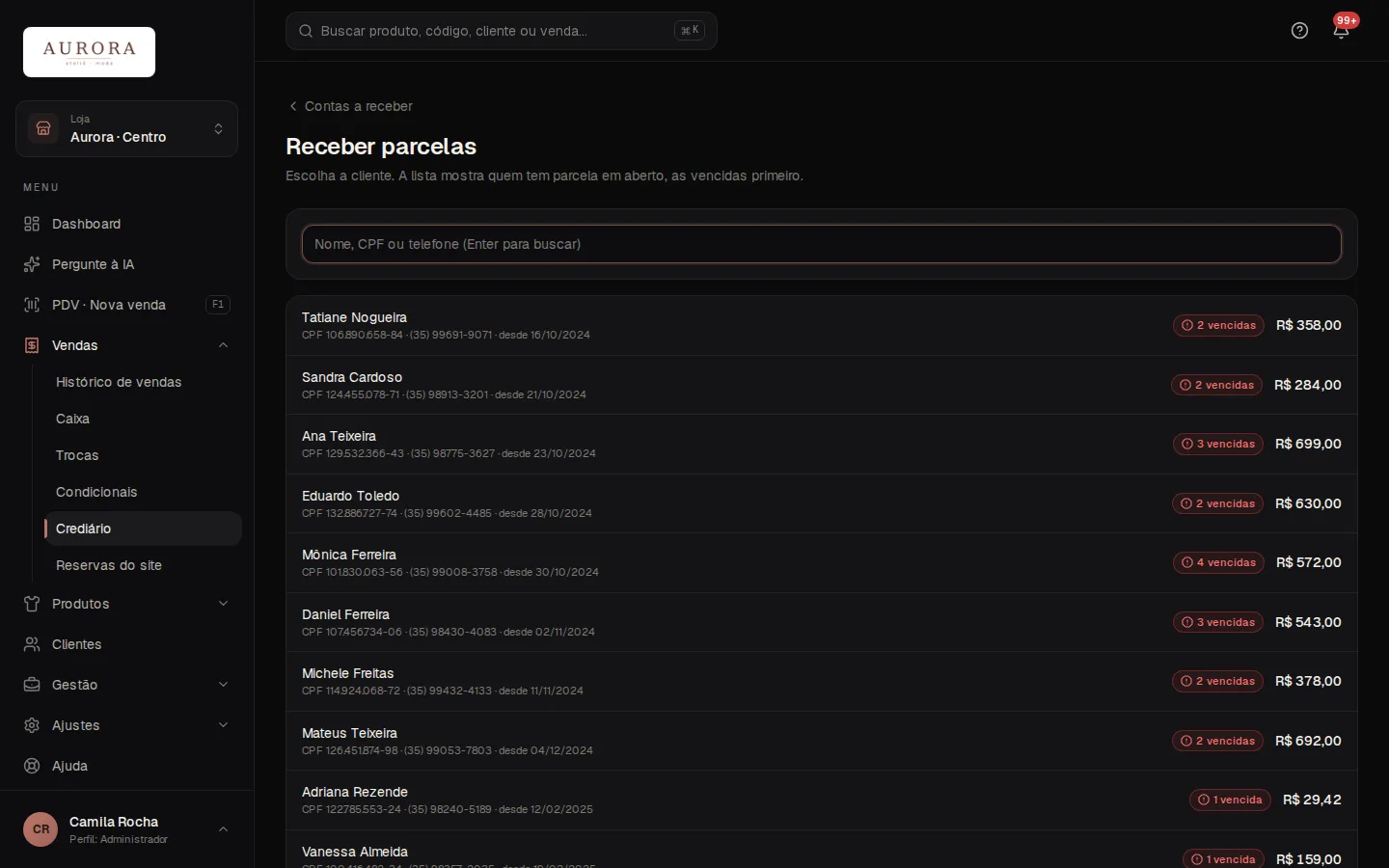
Task: Focus the Nome, CPF ou telefone field
Action: [822, 244]
